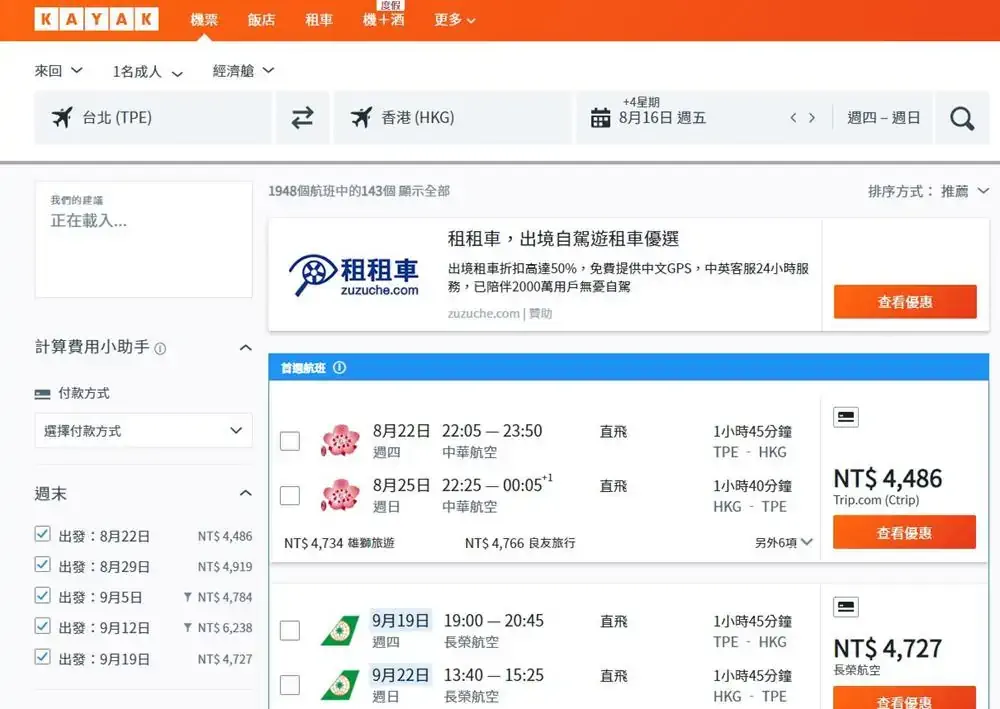
Task: Select the 8月25日 22:25 return flight checkbox
Action: click(290, 495)
